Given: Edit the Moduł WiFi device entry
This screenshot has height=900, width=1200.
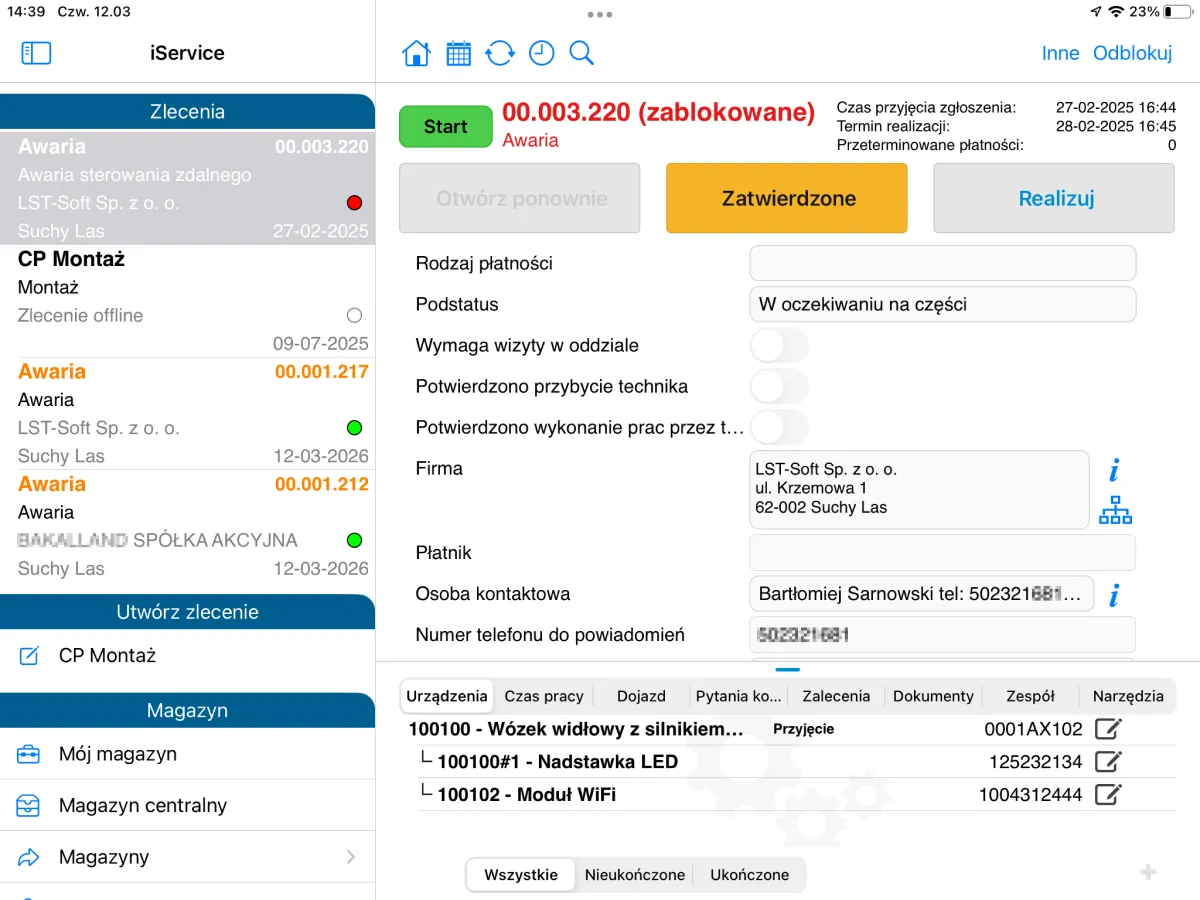Looking at the screenshot, I should pyautogui.click(x=1108, y=795).
